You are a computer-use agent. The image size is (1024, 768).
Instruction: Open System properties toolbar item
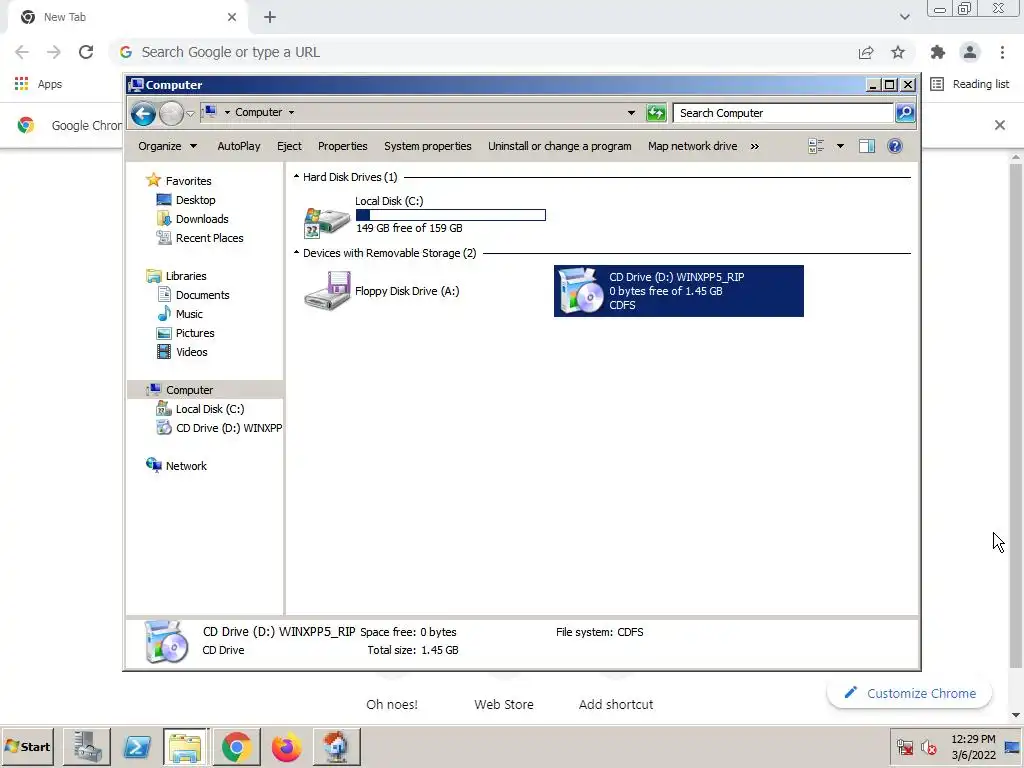tap(428, 146)
